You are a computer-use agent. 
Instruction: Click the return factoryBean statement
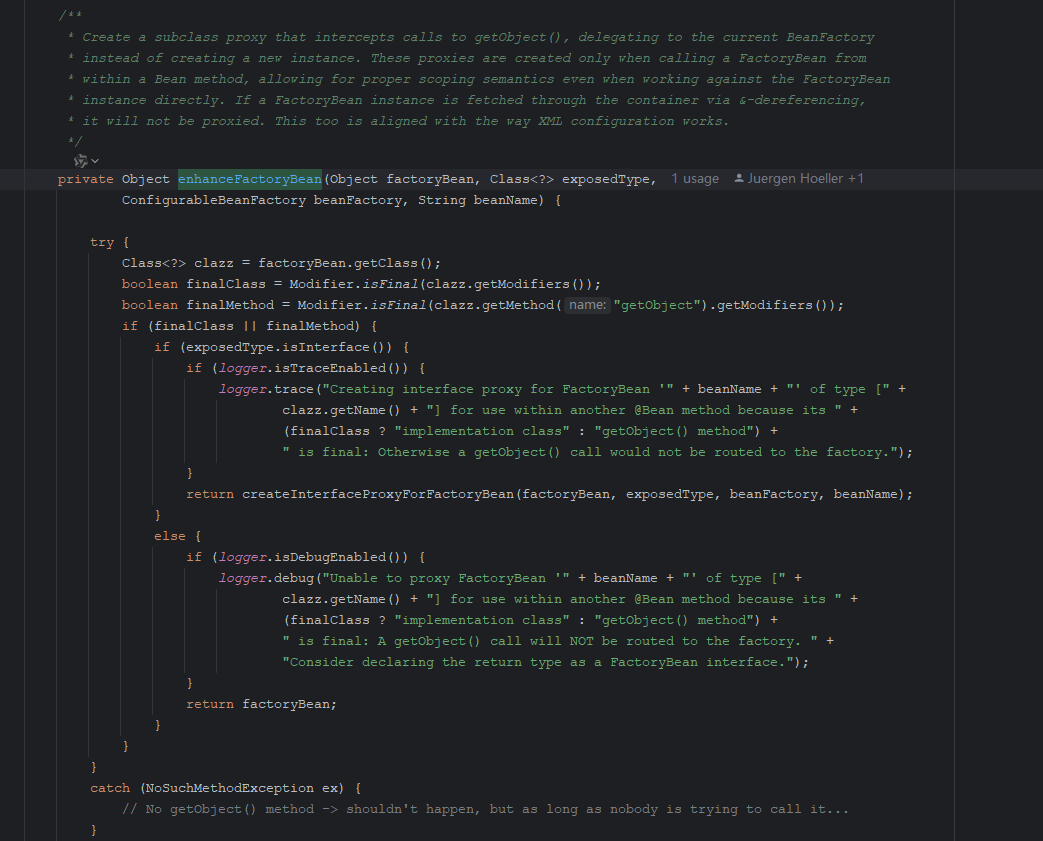pos(261,703)
